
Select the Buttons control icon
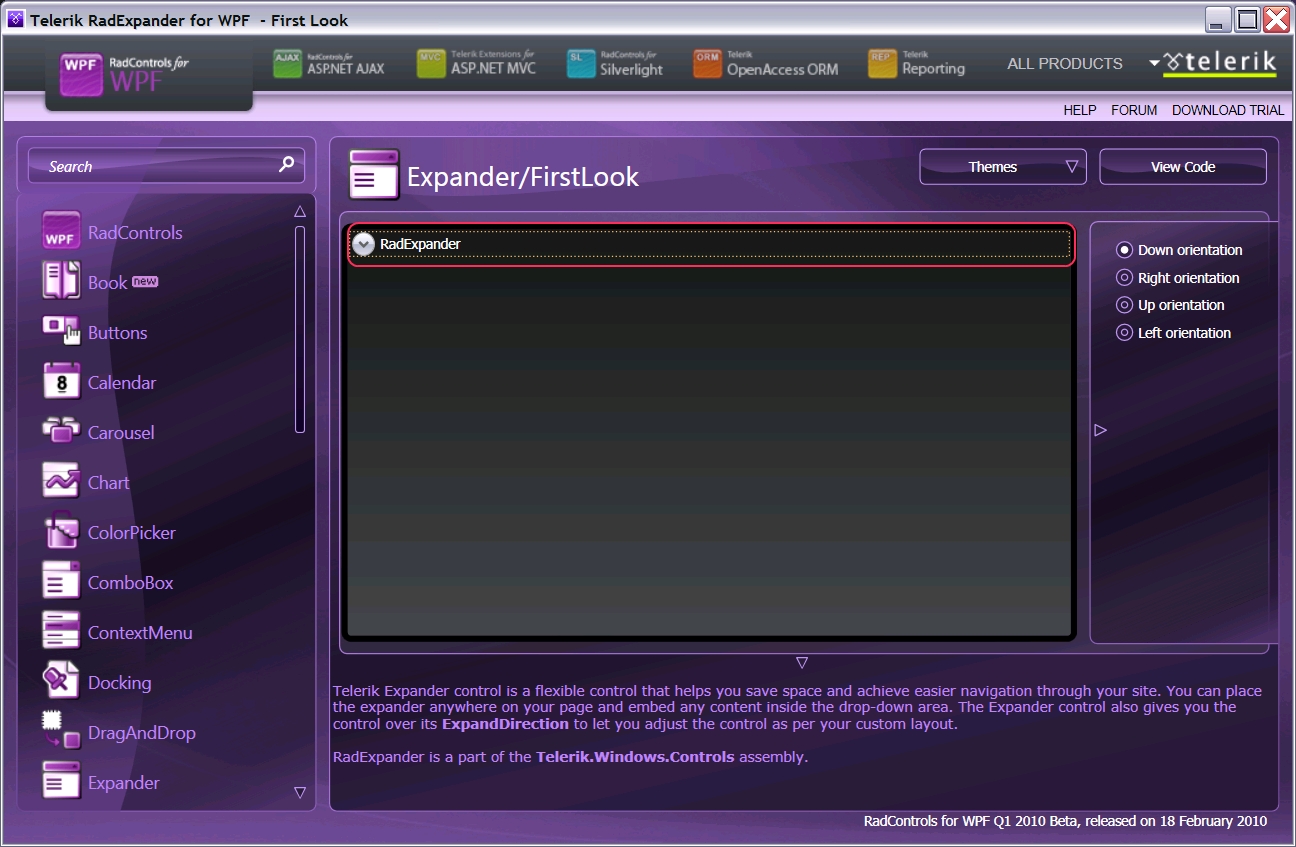[61, 332]
